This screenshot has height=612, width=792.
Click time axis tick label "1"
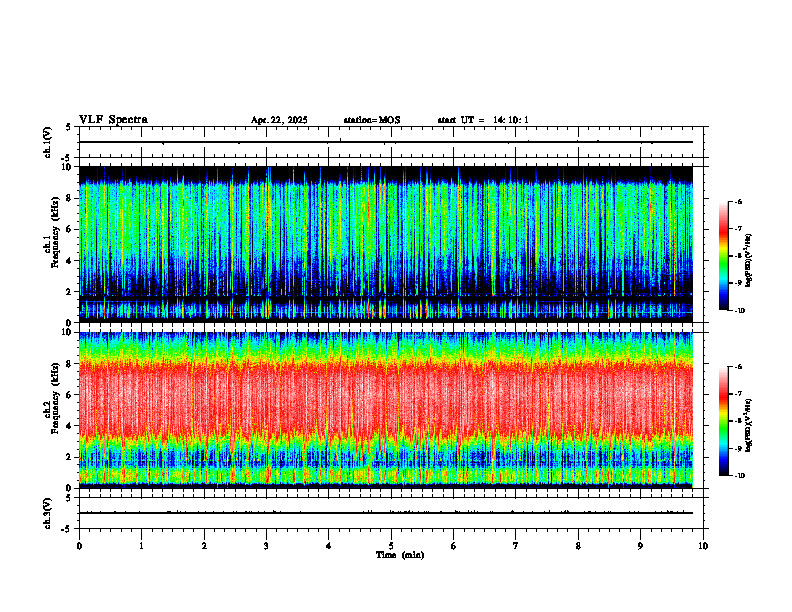(x=141, y=546)
